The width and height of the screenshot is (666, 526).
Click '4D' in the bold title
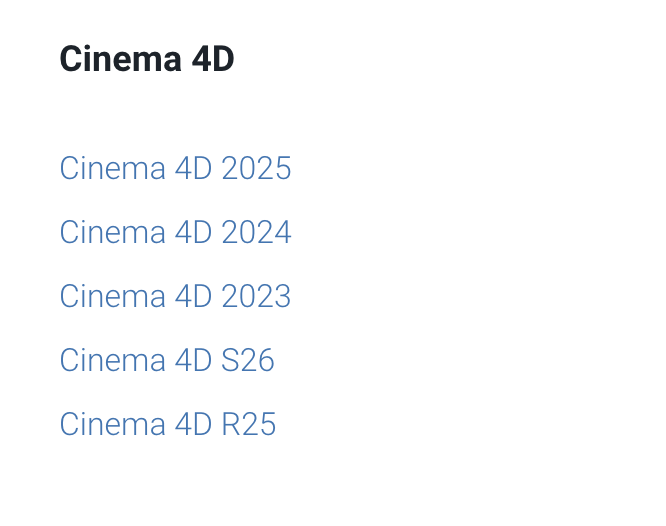[x=213, y=59]
